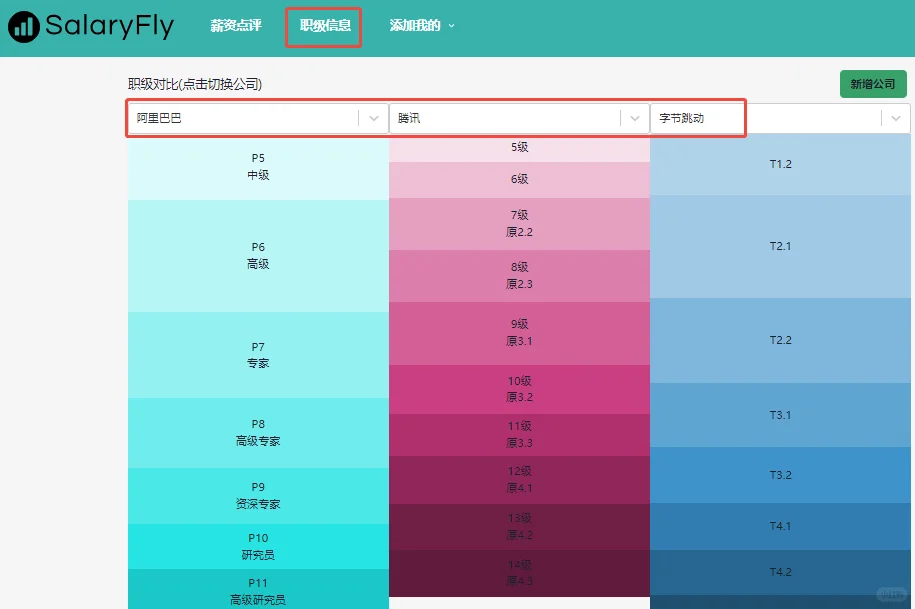
Task: Click the 12级 原4.1 block
Action: coord(519,480)
